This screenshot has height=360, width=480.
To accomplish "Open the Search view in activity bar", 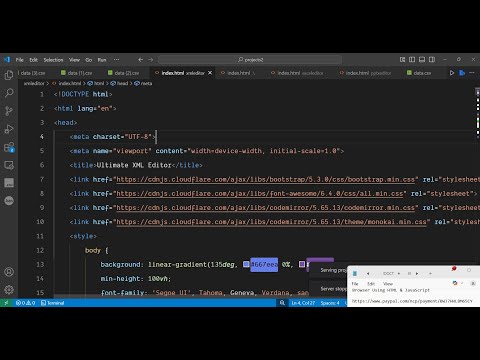I will click(9, 93).
